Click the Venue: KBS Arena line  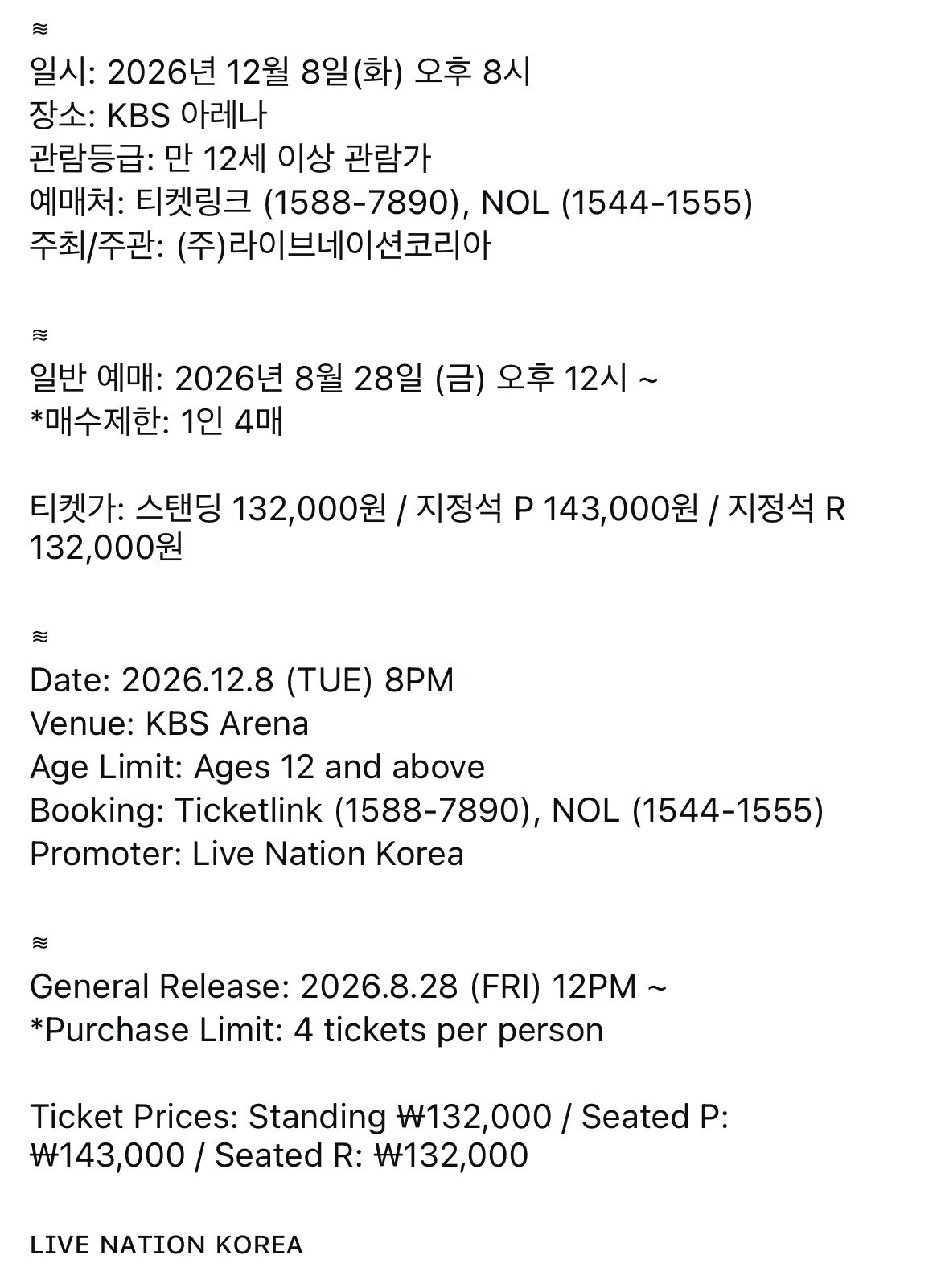169,724
